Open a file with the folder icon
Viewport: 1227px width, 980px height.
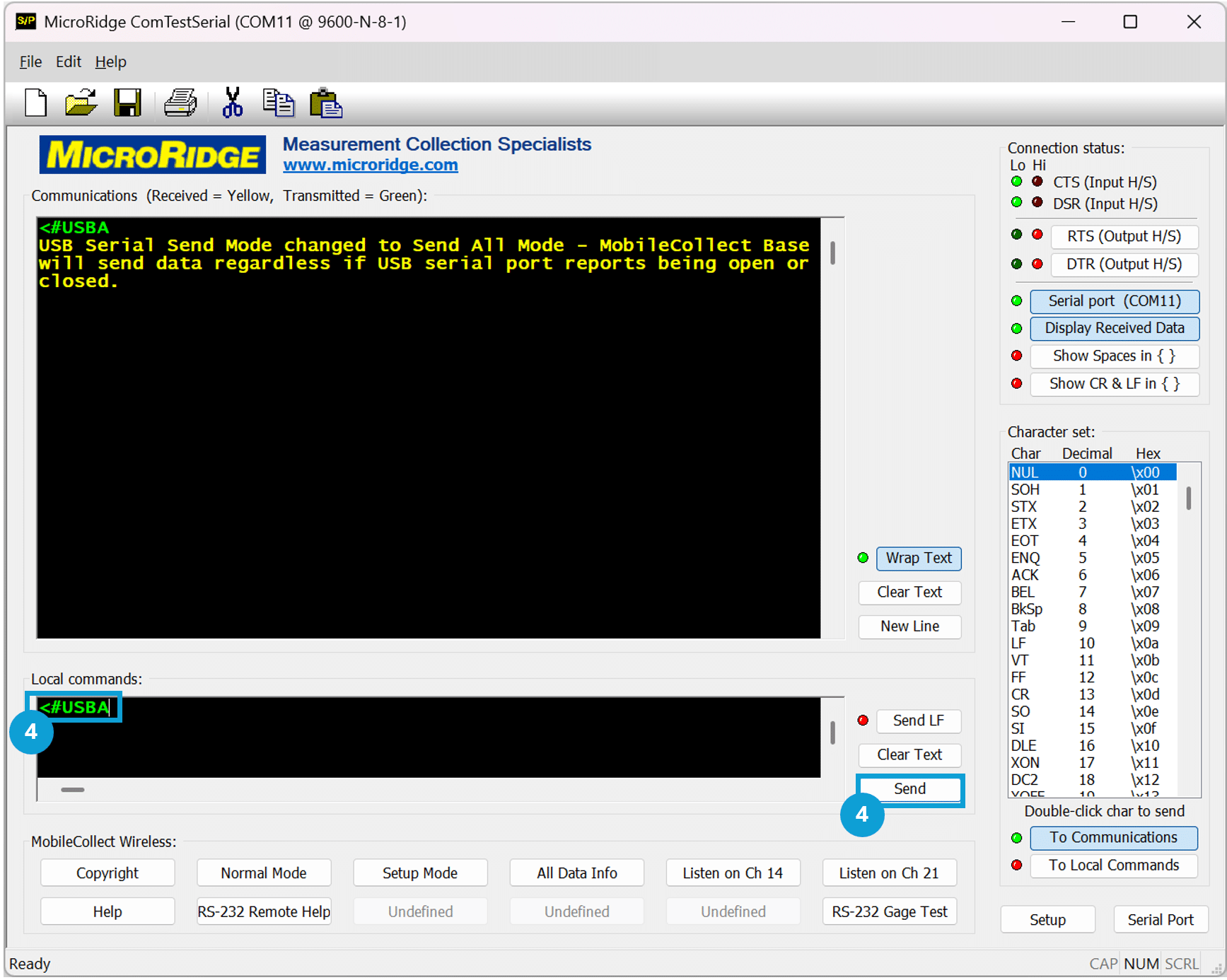pyautogui.click(x=81, y=103)
